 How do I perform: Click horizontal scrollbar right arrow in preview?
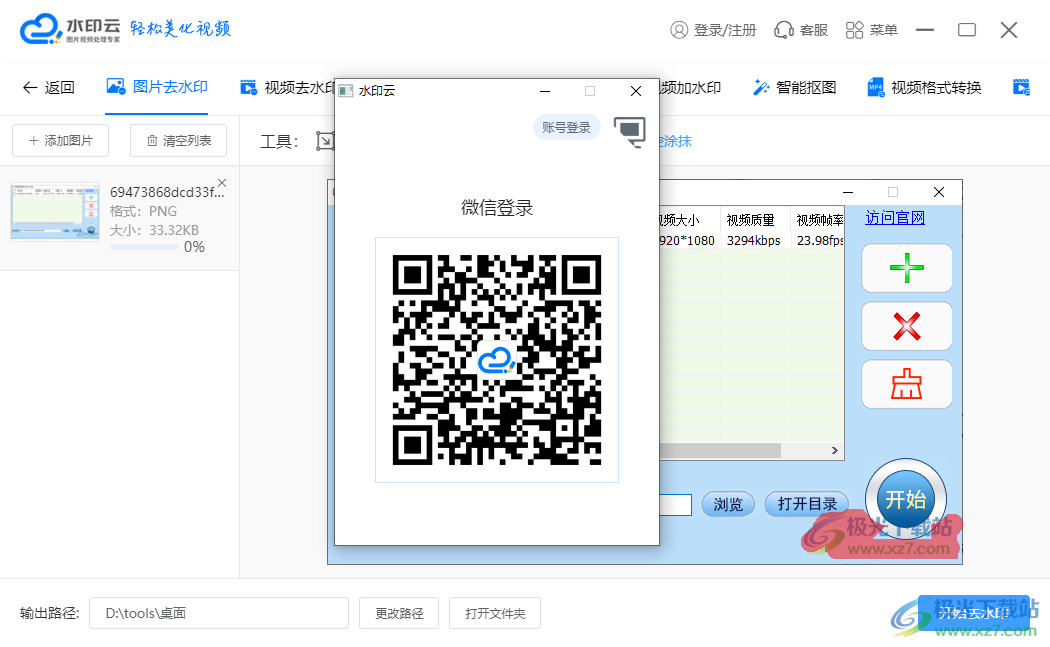tap(834, 451)
